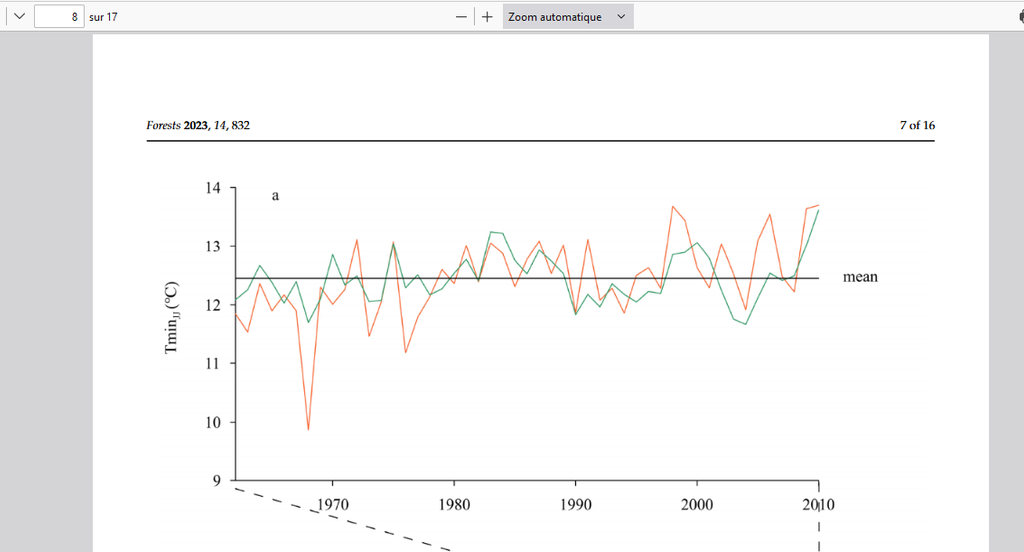Click the 1980 x-axis tick label
The height and width of the screenshot is (552, 1024).
pos(453,504)
